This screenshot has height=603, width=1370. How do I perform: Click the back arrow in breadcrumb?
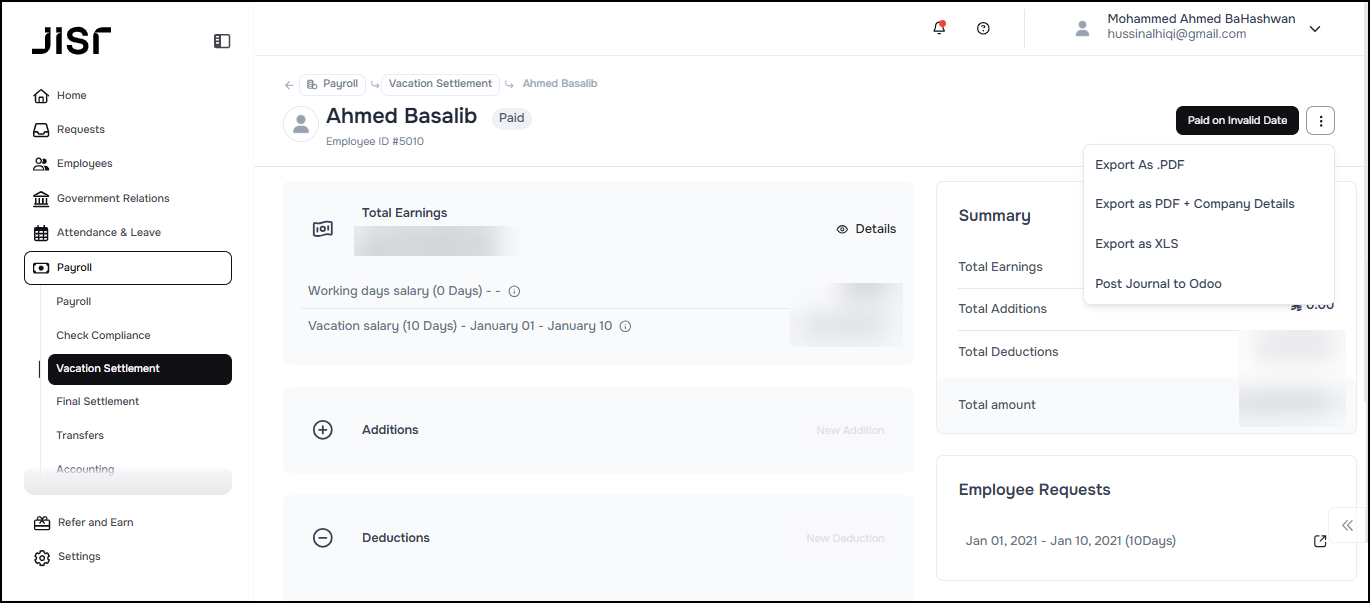pos(289,85)
